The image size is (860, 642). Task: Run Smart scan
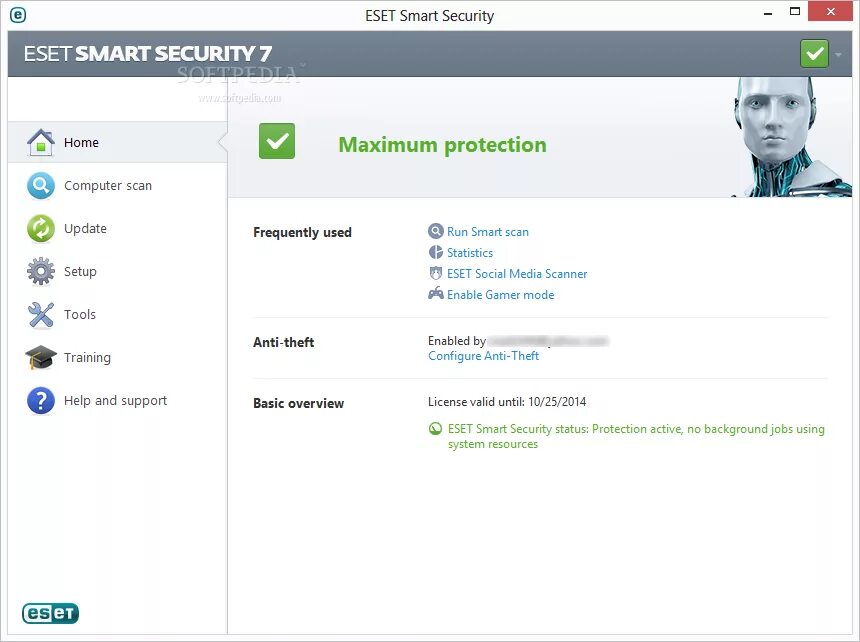(487, 231)
